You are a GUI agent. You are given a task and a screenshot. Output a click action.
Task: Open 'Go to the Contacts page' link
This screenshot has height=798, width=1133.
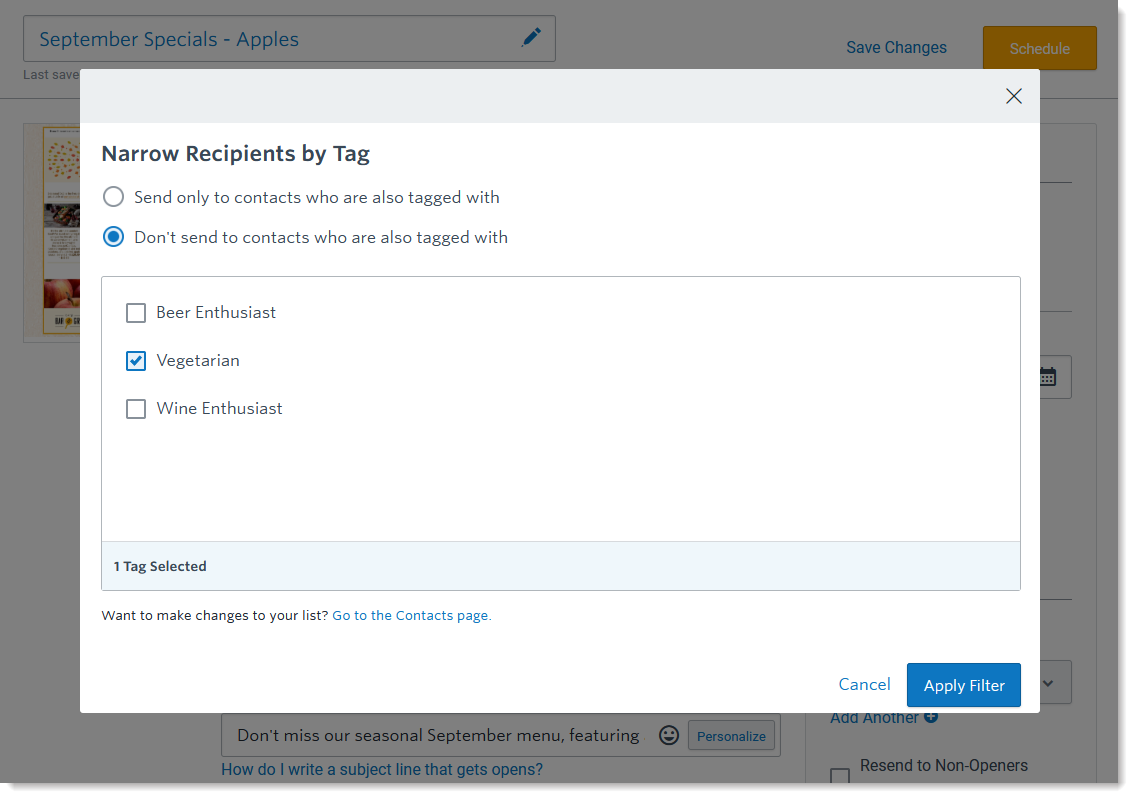coord(411,615)
